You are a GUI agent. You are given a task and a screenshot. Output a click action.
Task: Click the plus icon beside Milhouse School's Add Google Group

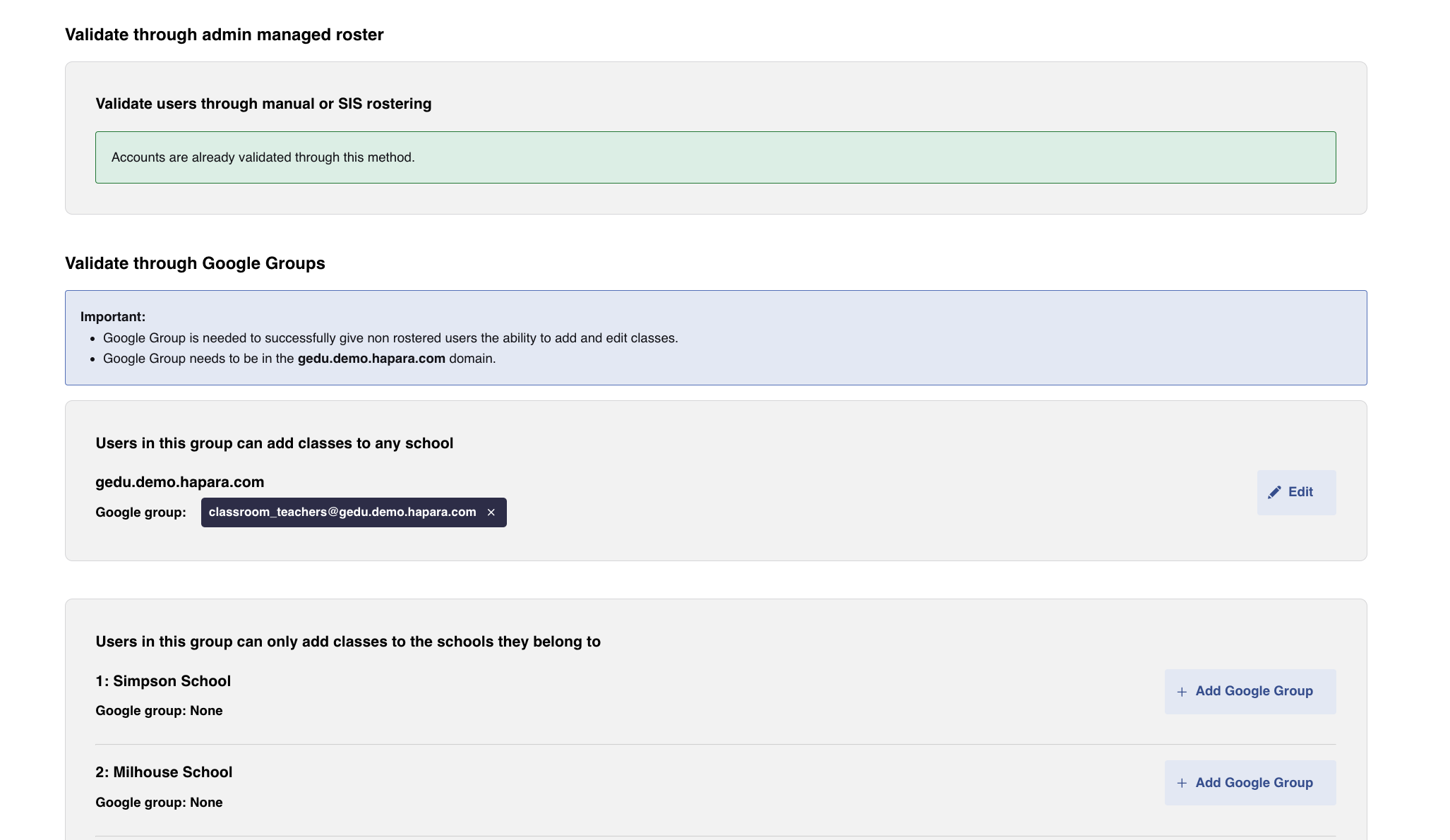pyautogui.click(x=1181, y=782)
